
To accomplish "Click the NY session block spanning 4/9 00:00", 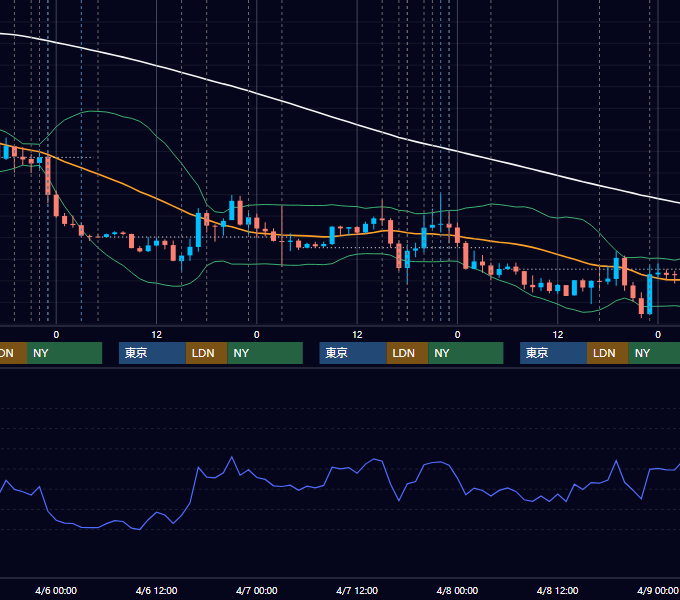I will [x=654, y=353].
